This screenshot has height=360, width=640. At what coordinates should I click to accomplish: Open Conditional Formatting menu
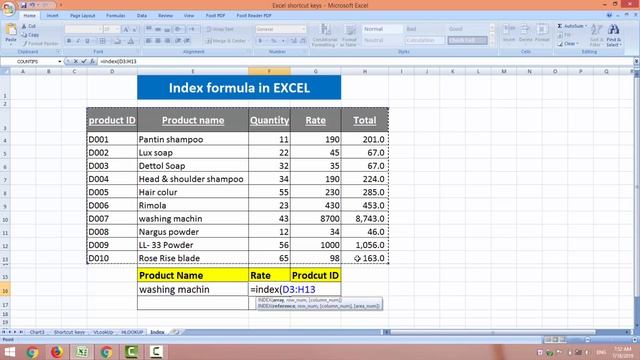point(324,35)
